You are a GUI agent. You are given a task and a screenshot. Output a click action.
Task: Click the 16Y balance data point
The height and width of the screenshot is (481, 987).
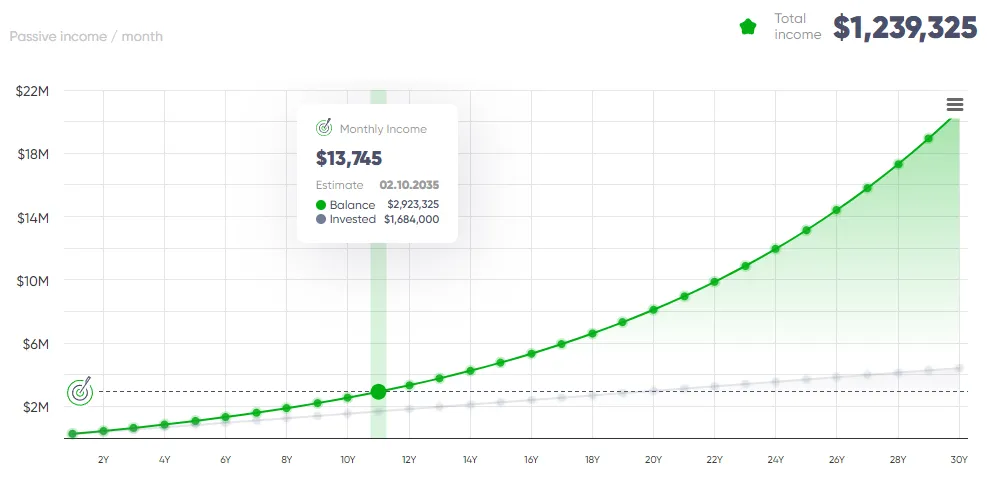coord(531,354)
